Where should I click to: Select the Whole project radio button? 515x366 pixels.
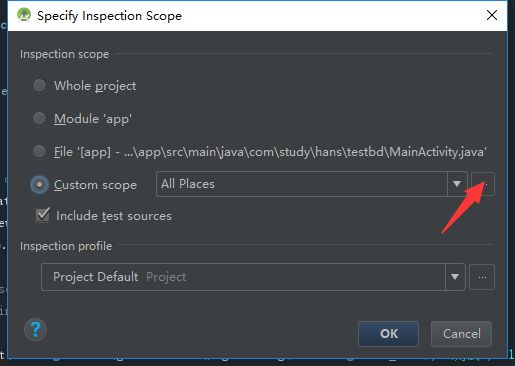coord(39,85)
